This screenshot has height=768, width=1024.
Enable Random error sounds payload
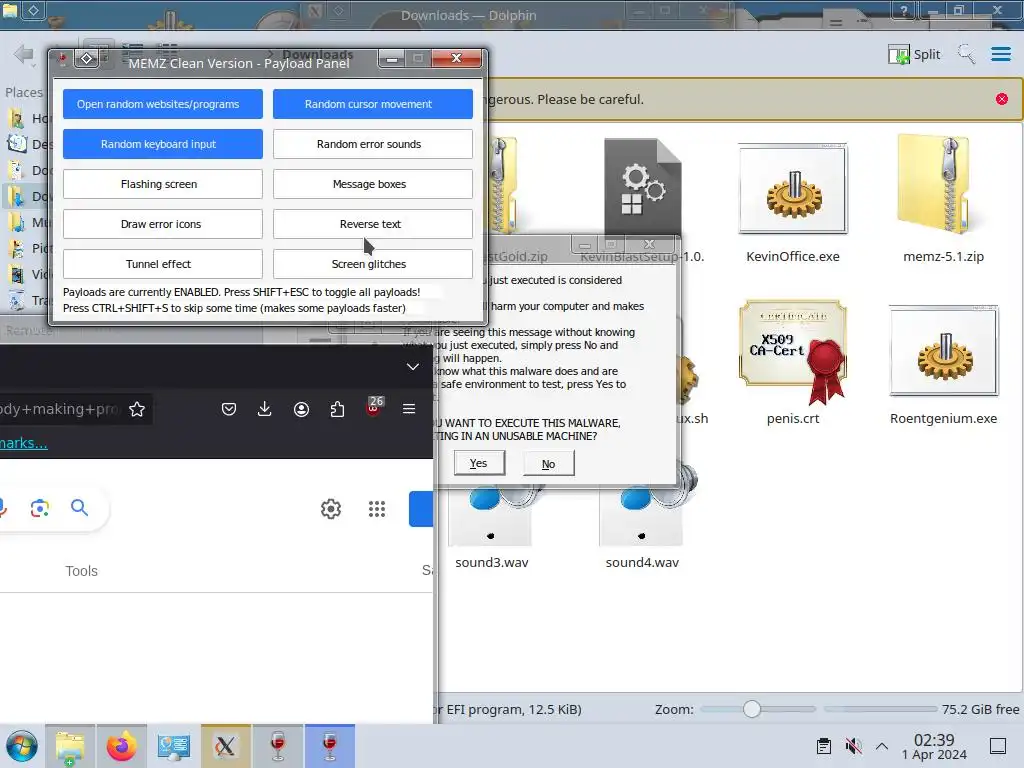372,144
